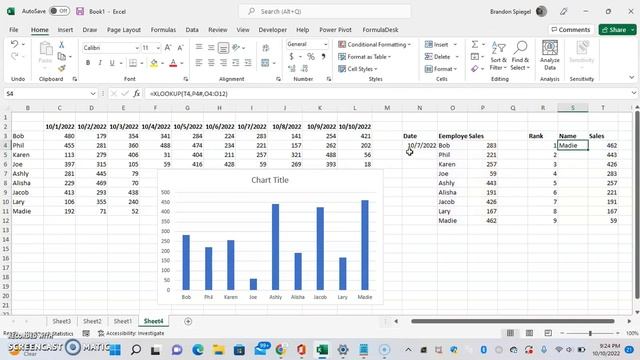Collapse the ribbon with chevron
This screenshot has height=360, width=640.
click(x=631, y=78)
